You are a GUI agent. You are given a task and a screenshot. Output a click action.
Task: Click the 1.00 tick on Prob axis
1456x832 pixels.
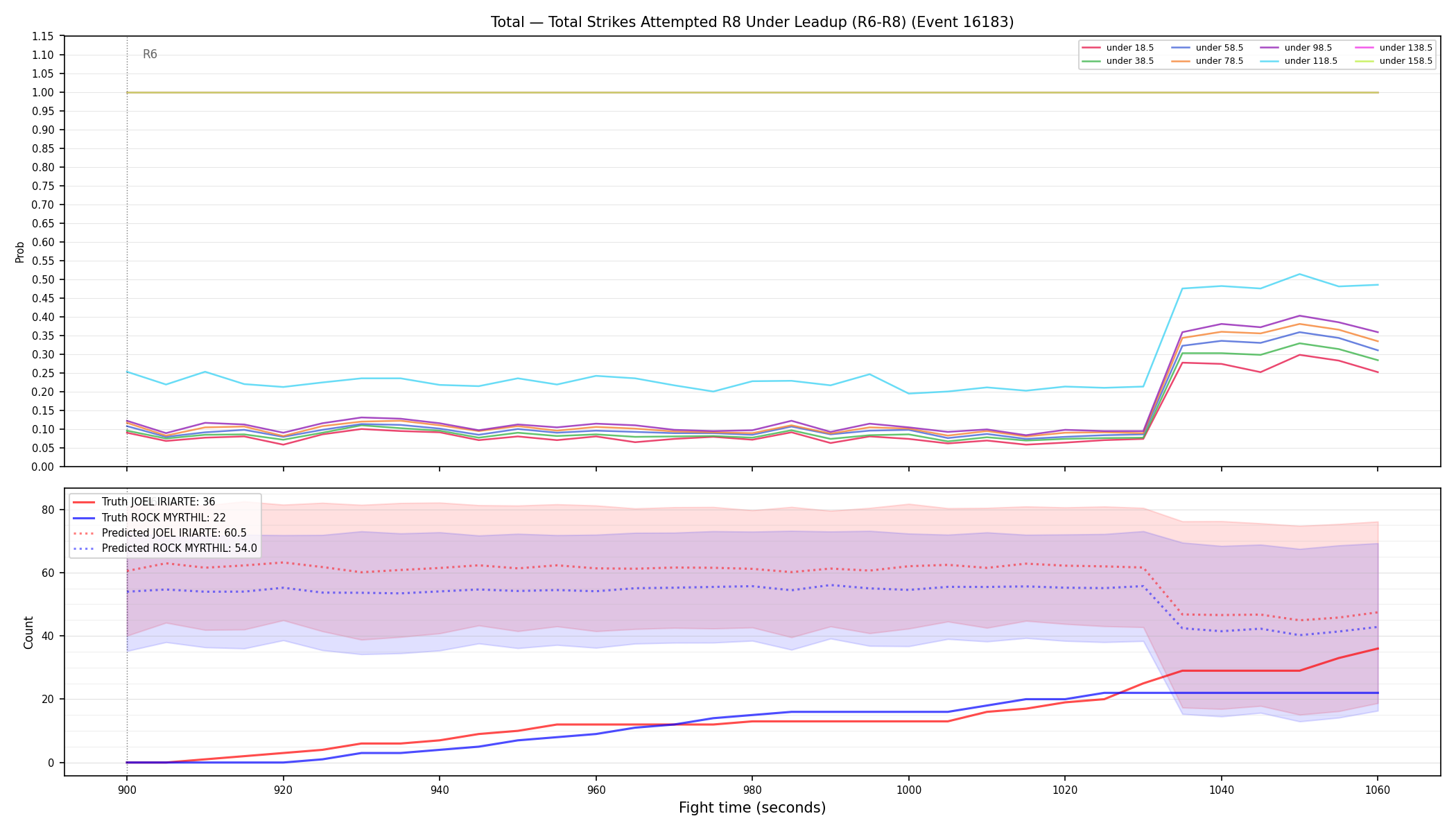tap(44, 92)
